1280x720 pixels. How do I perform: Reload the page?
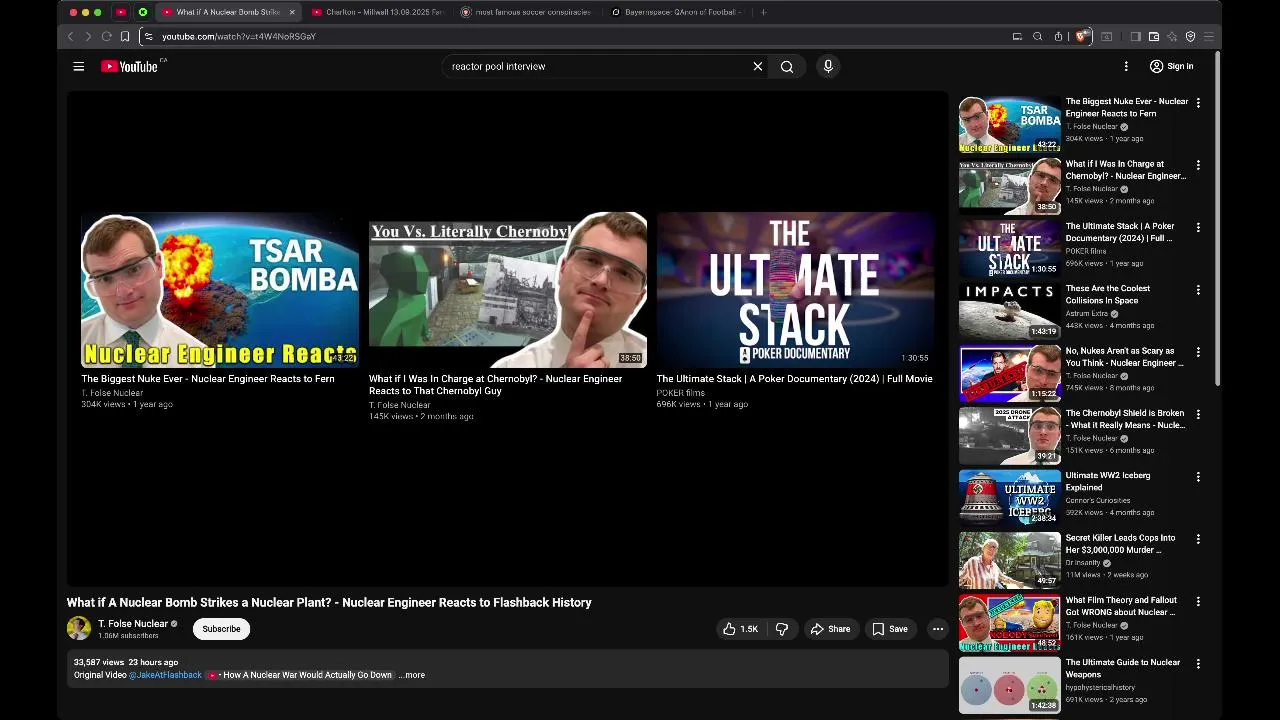point(106,36)
